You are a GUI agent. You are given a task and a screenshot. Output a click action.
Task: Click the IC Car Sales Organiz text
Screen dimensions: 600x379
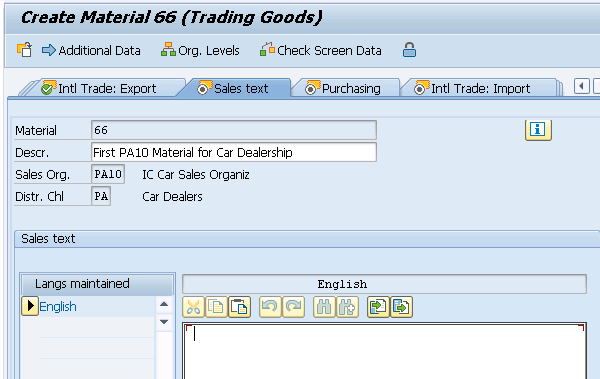(x=196, y=175)
